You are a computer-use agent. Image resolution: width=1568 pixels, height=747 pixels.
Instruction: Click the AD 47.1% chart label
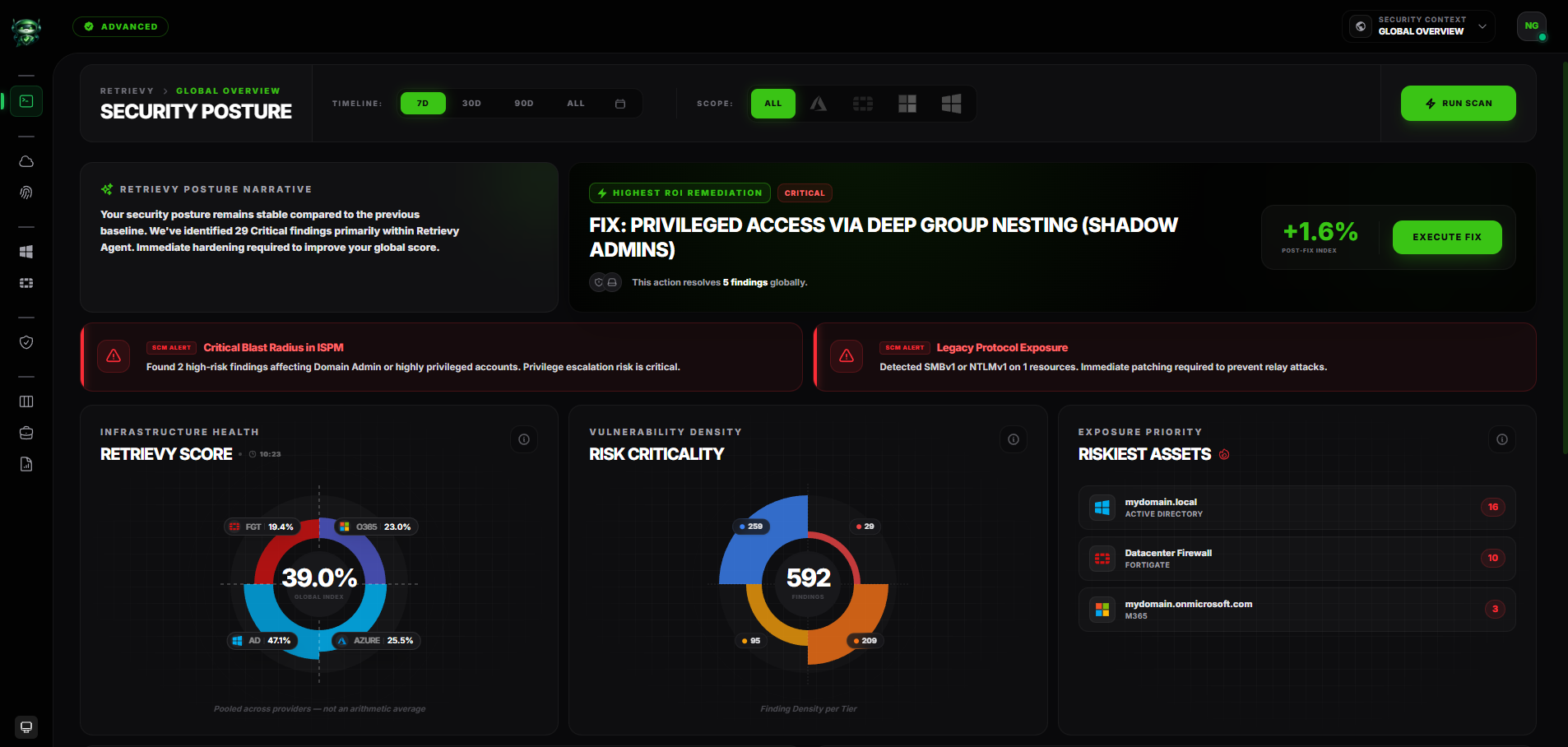(262, 641)
